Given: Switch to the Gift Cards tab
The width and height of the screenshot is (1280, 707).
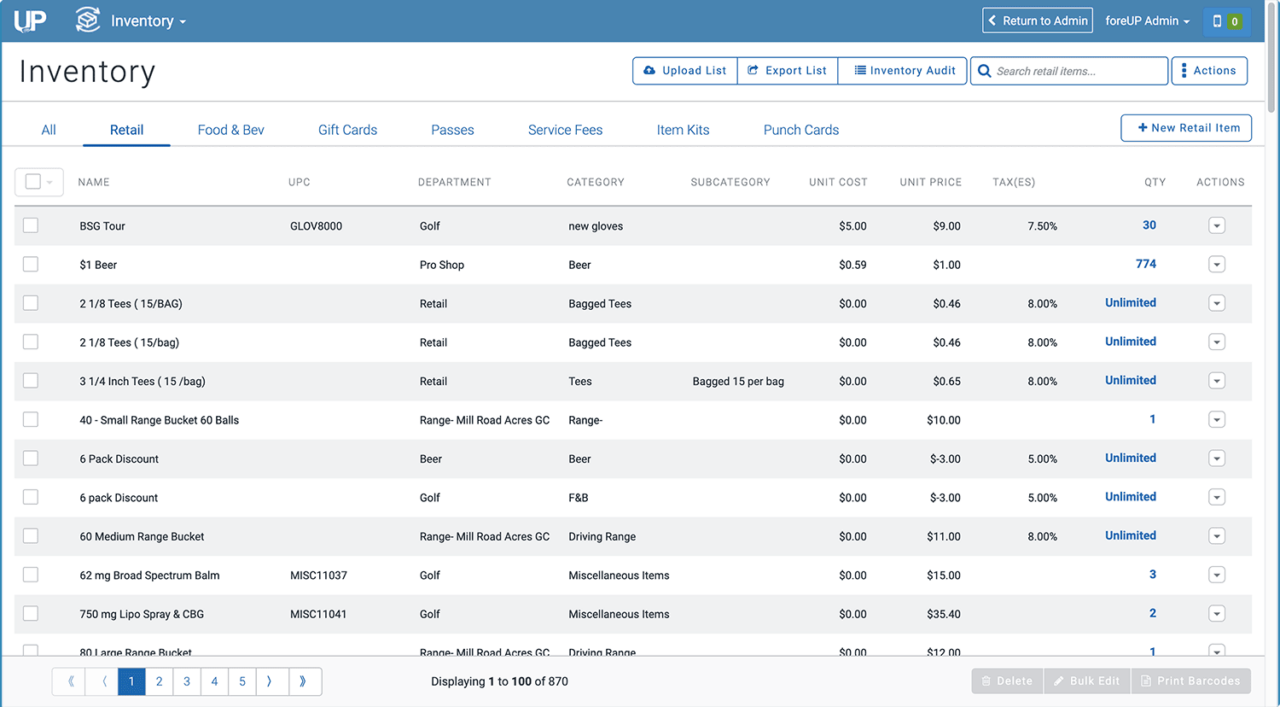Looking at the screenshot, I should click(x=348, y=130).
